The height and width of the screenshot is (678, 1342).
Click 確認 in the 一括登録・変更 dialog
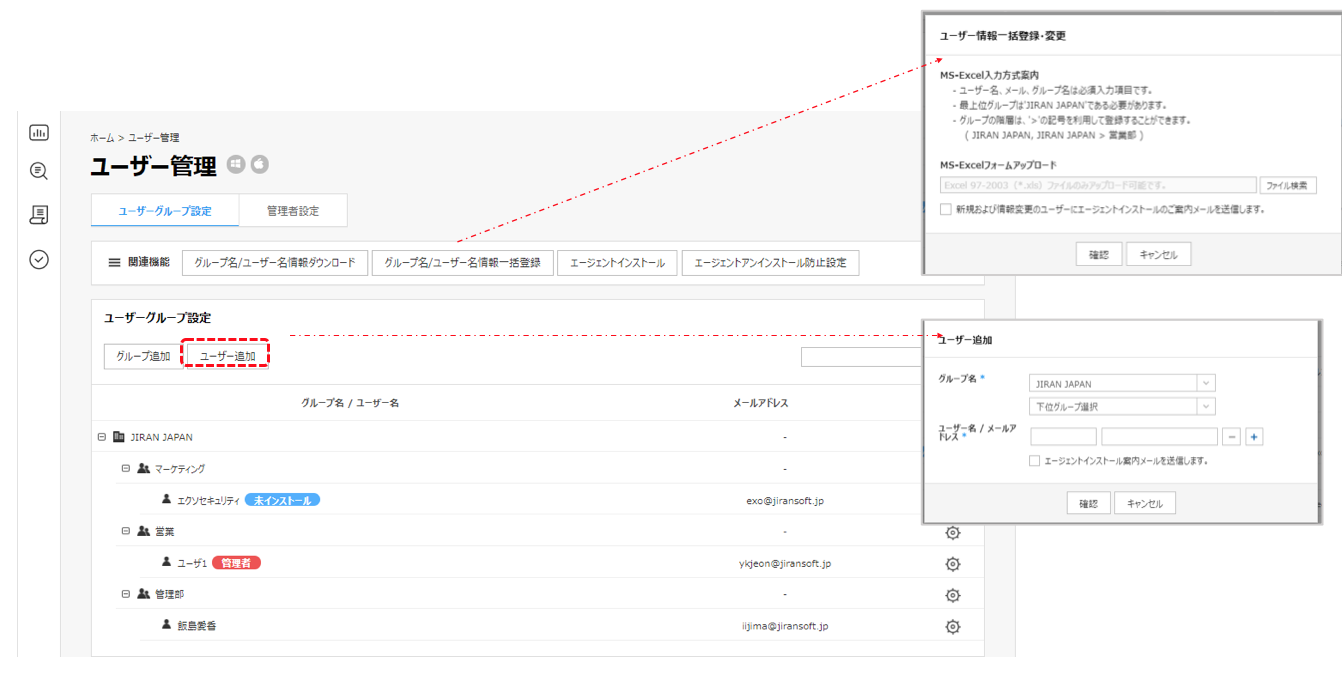[1099, 255]
